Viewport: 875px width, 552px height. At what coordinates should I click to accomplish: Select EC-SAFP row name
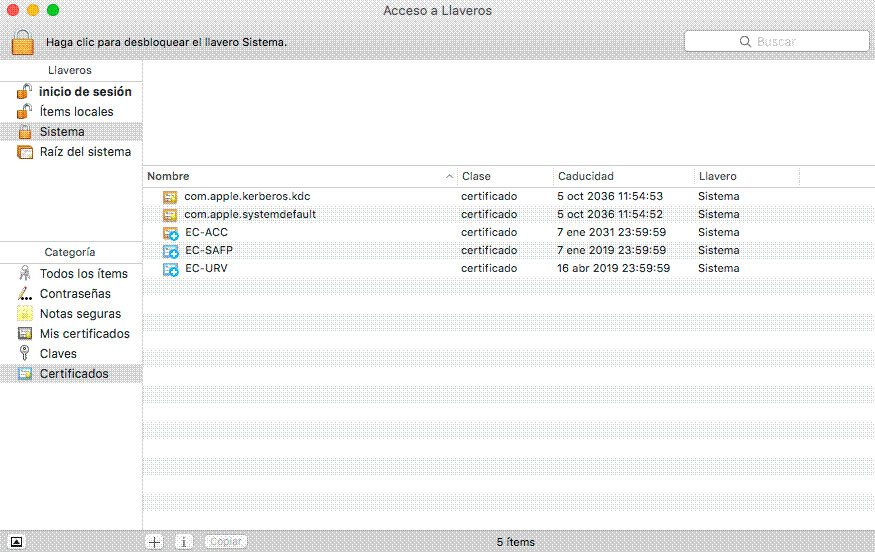[x=209, y=250]
